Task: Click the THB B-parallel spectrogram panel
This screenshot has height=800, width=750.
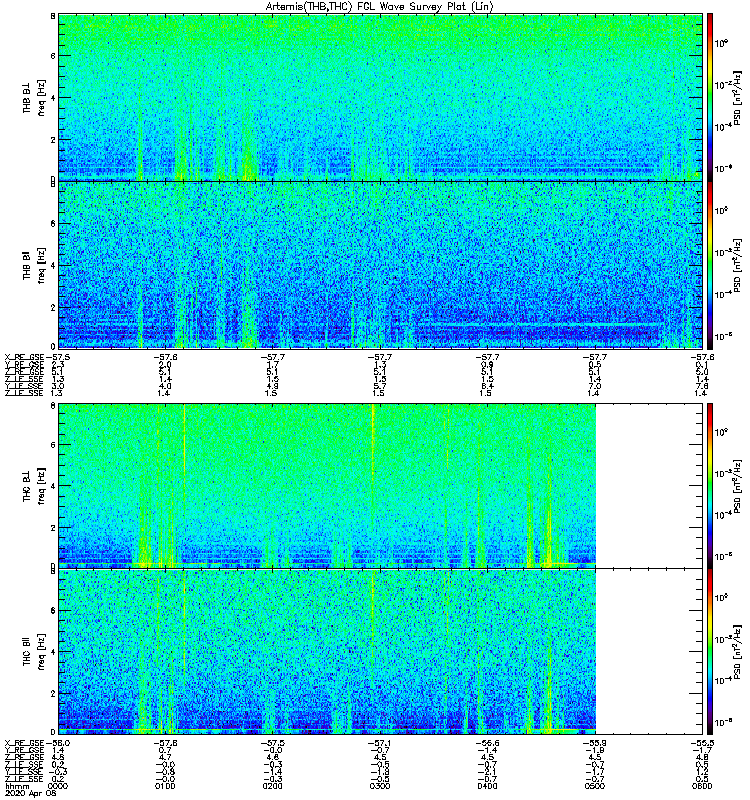Action: coord(380,265)
